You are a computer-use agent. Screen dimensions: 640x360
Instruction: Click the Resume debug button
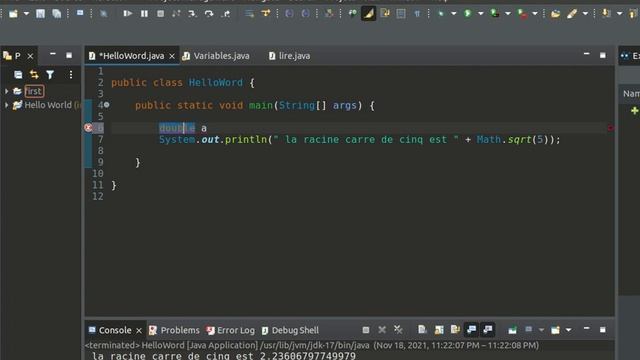tap(127, 14)
